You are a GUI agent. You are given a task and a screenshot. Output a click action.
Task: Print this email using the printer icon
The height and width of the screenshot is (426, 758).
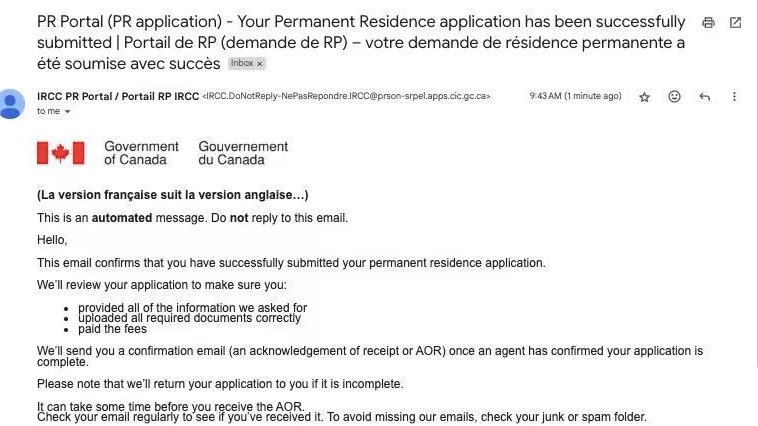click(x=709, y=22)
